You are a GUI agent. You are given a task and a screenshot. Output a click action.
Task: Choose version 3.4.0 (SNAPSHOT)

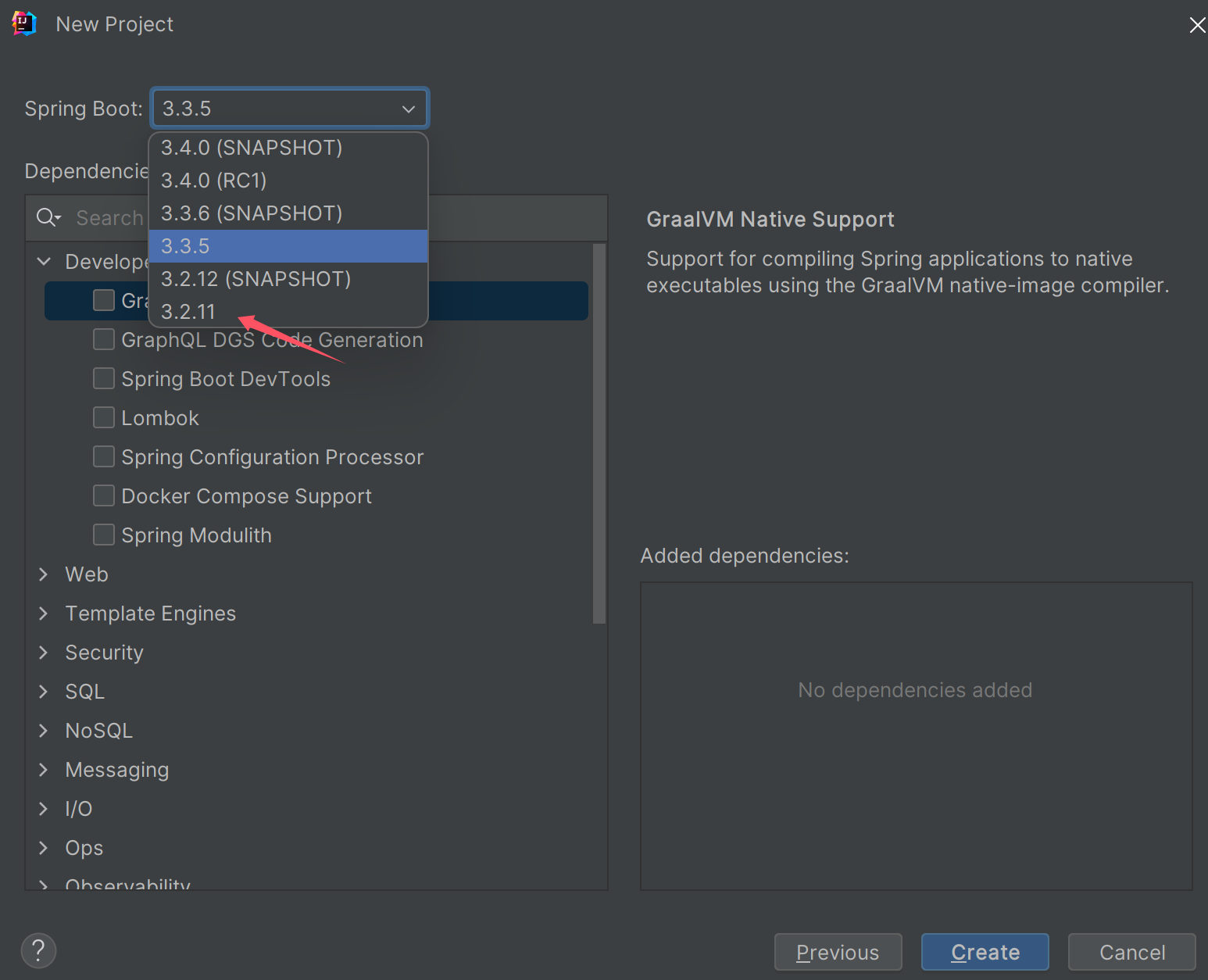tap(288, 148)
